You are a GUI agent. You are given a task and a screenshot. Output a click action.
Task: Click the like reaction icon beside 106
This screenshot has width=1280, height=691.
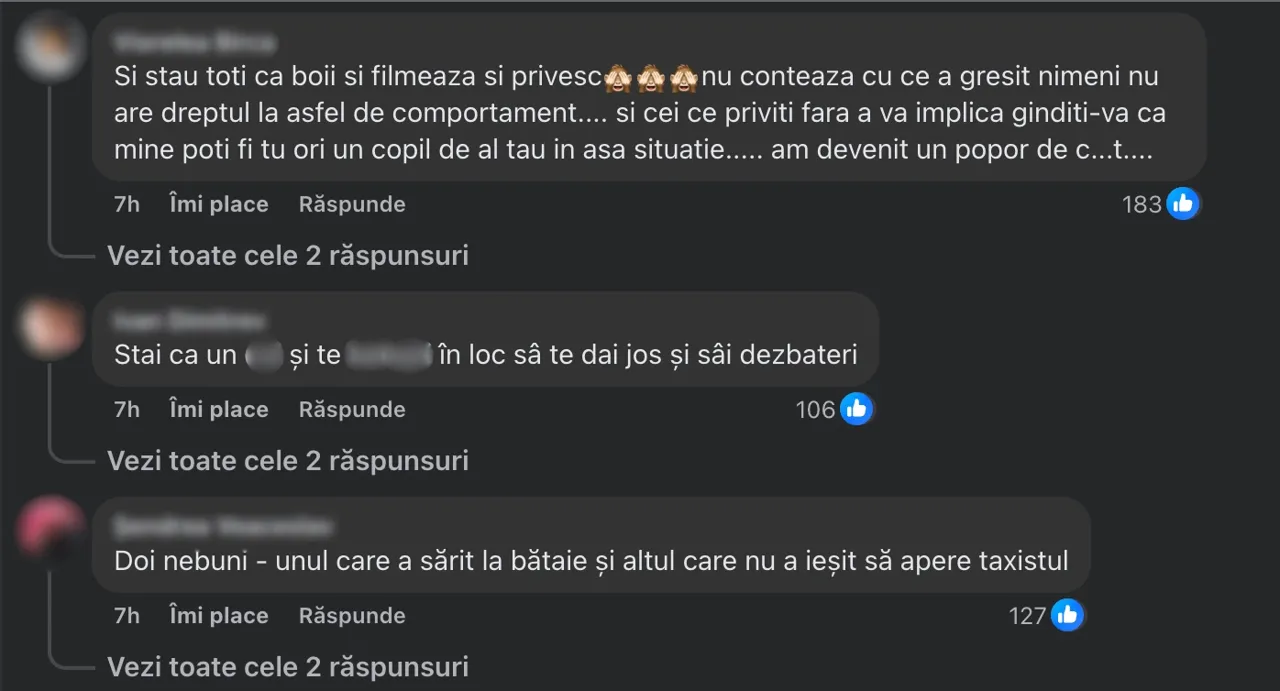pos(856,409)
